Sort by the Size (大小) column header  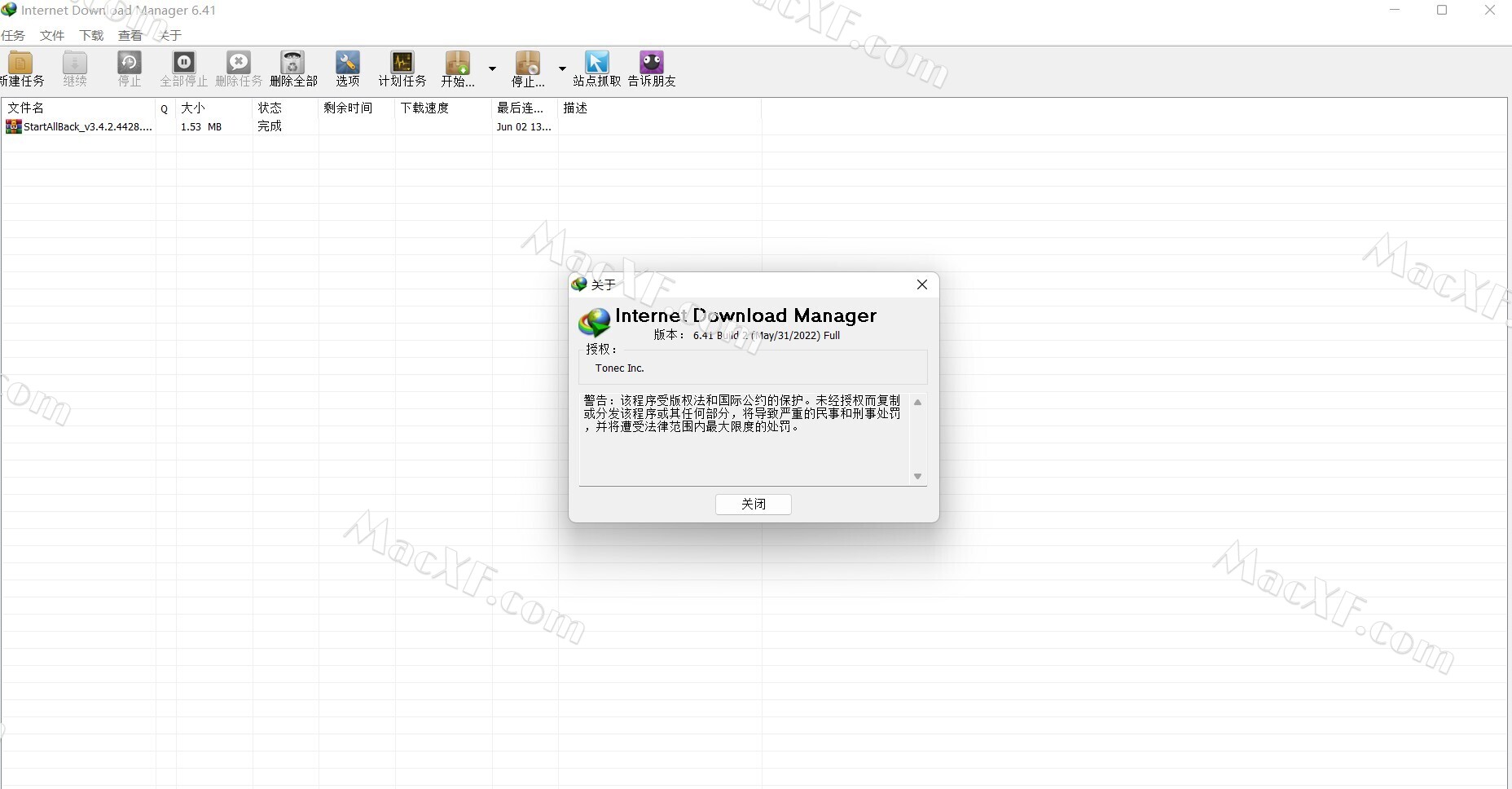[x=214, y=108]
